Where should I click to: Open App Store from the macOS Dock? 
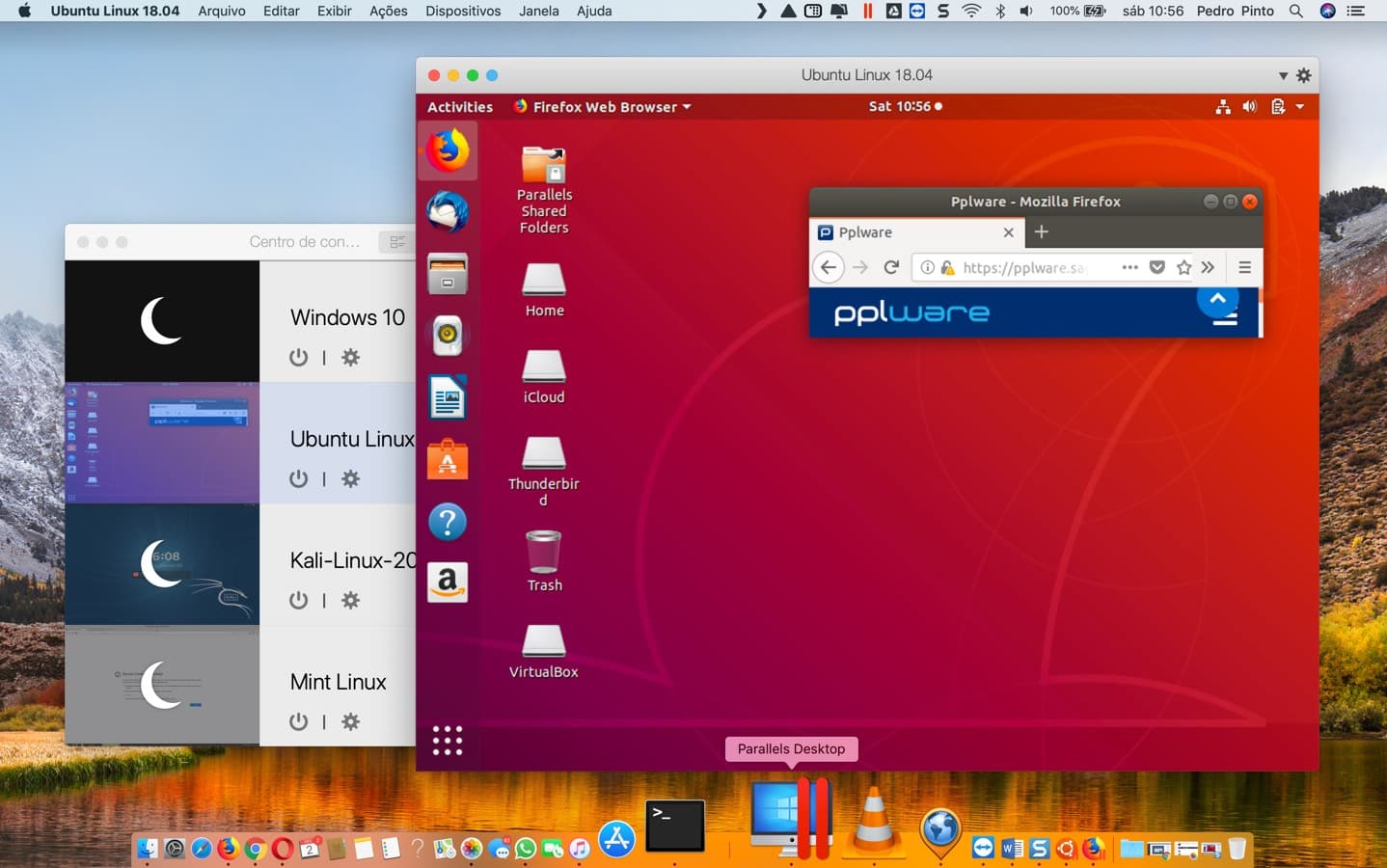(x=616, y=839)
